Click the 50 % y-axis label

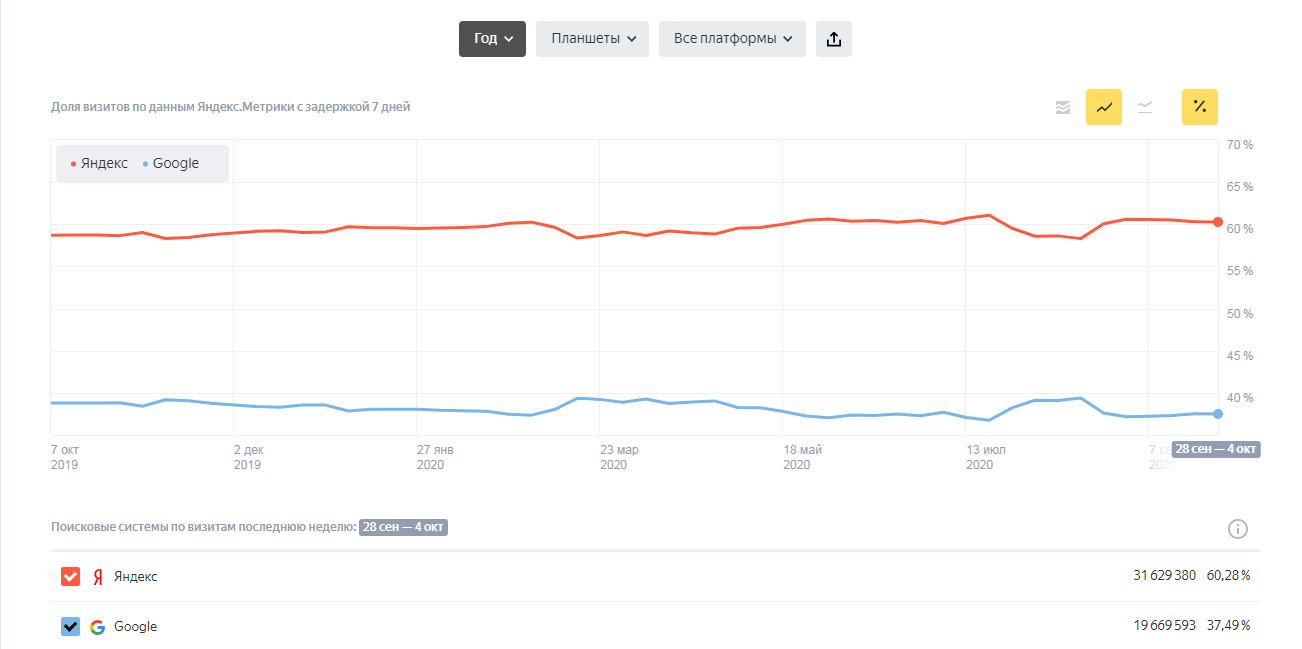pos(1239,314)
